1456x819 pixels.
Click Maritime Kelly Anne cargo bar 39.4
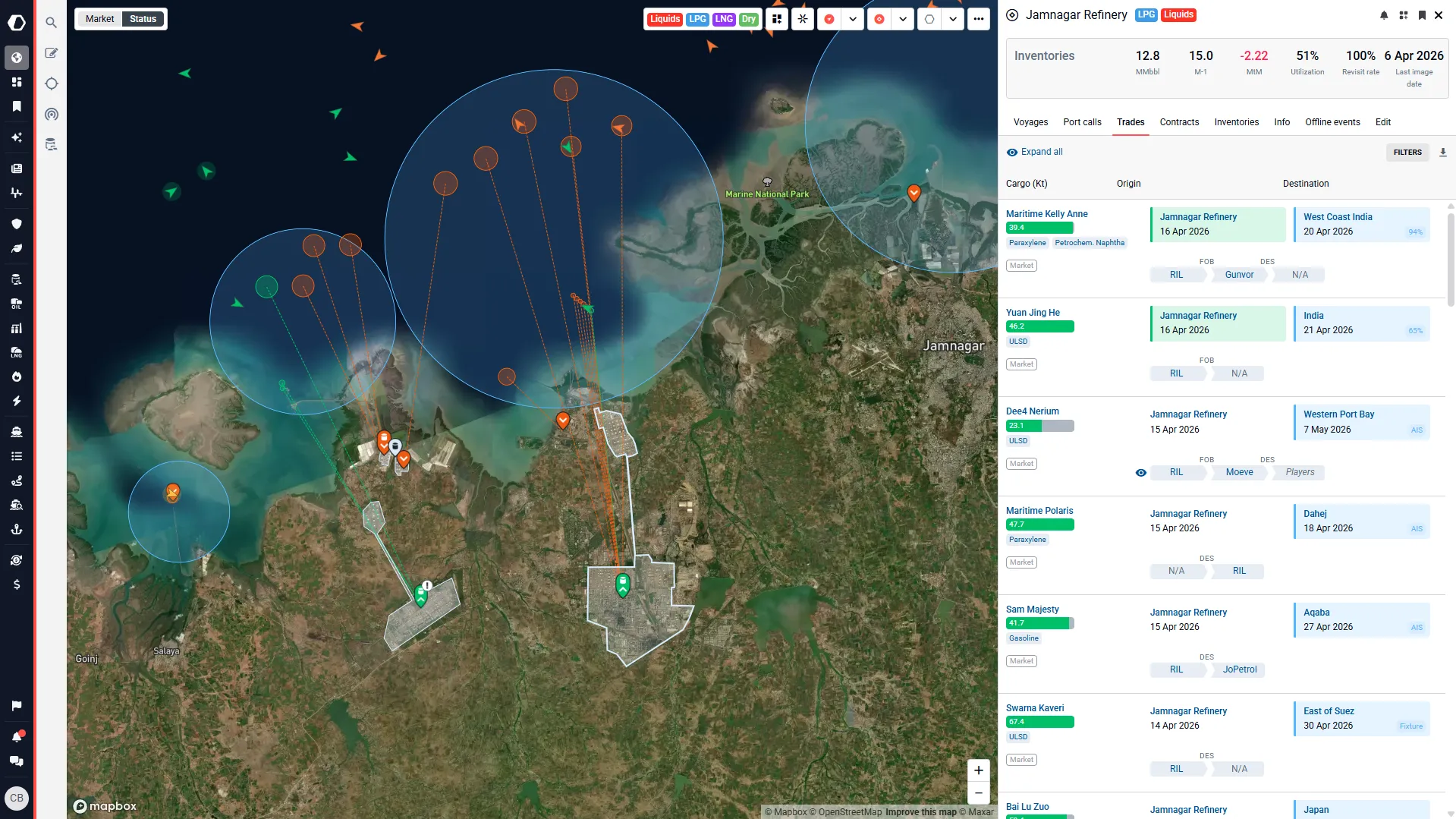(x=1039, y=228)
